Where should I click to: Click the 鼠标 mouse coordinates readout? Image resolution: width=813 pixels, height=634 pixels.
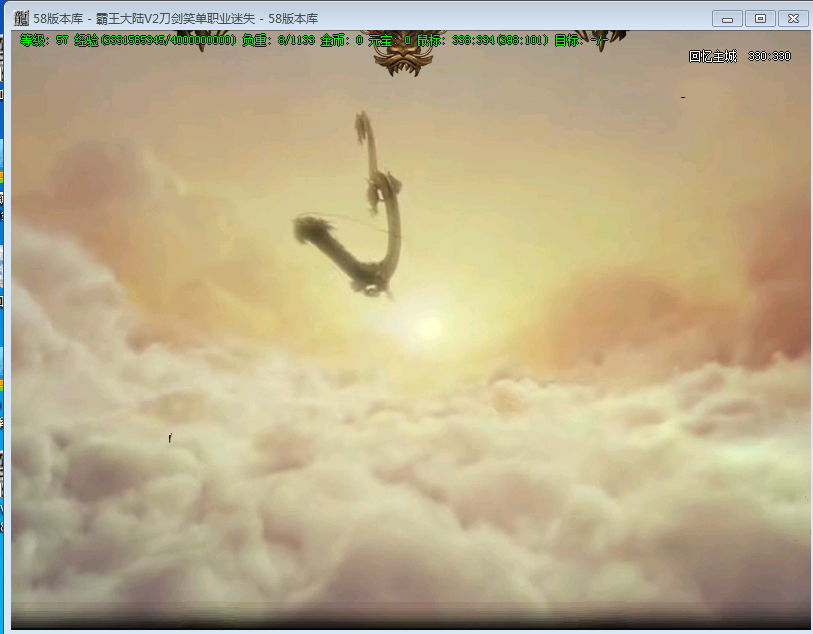(x=483, y=40)
